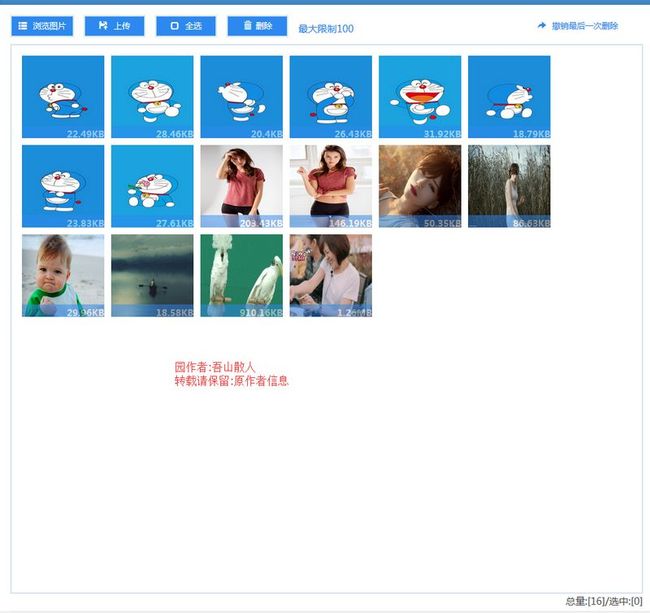Select the 146.19KB woman photo thumbnail
This screenshot has width=650, height=613.
pyautogui.click(x=331, y=186)
